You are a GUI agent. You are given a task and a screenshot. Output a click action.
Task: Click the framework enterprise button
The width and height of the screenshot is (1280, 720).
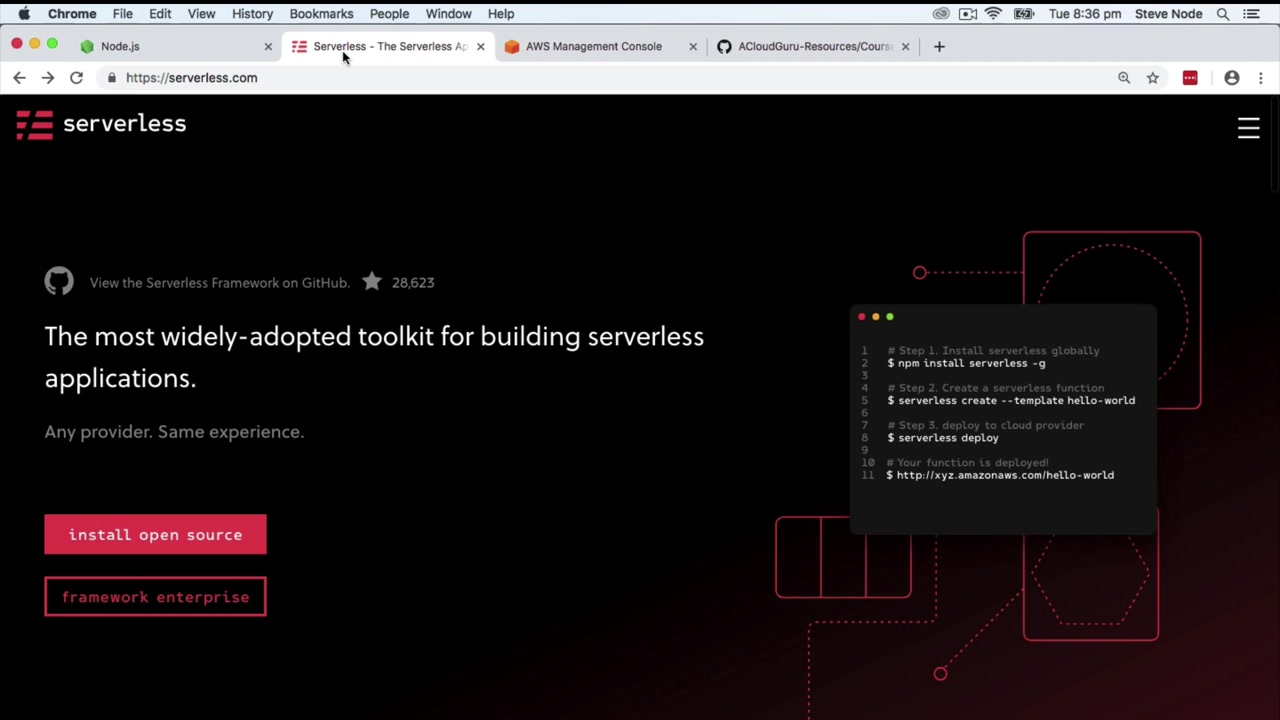(x=155, y=597)
